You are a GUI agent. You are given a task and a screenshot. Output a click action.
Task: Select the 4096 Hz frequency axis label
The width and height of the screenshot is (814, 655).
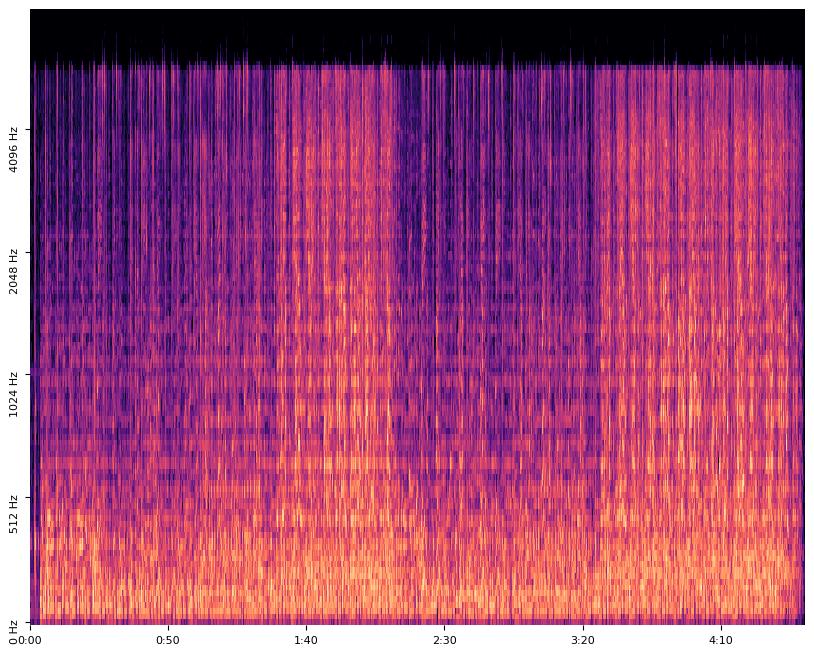point(13,149)
